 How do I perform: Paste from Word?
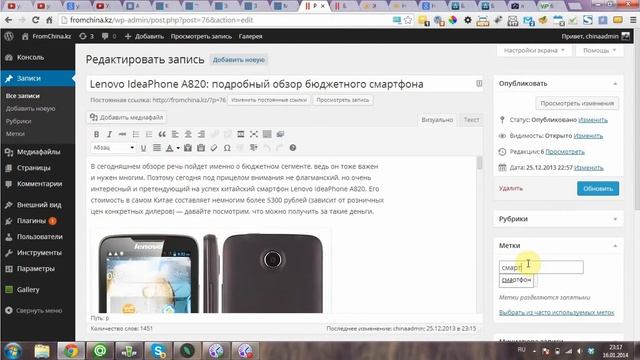tap(201, 148)
